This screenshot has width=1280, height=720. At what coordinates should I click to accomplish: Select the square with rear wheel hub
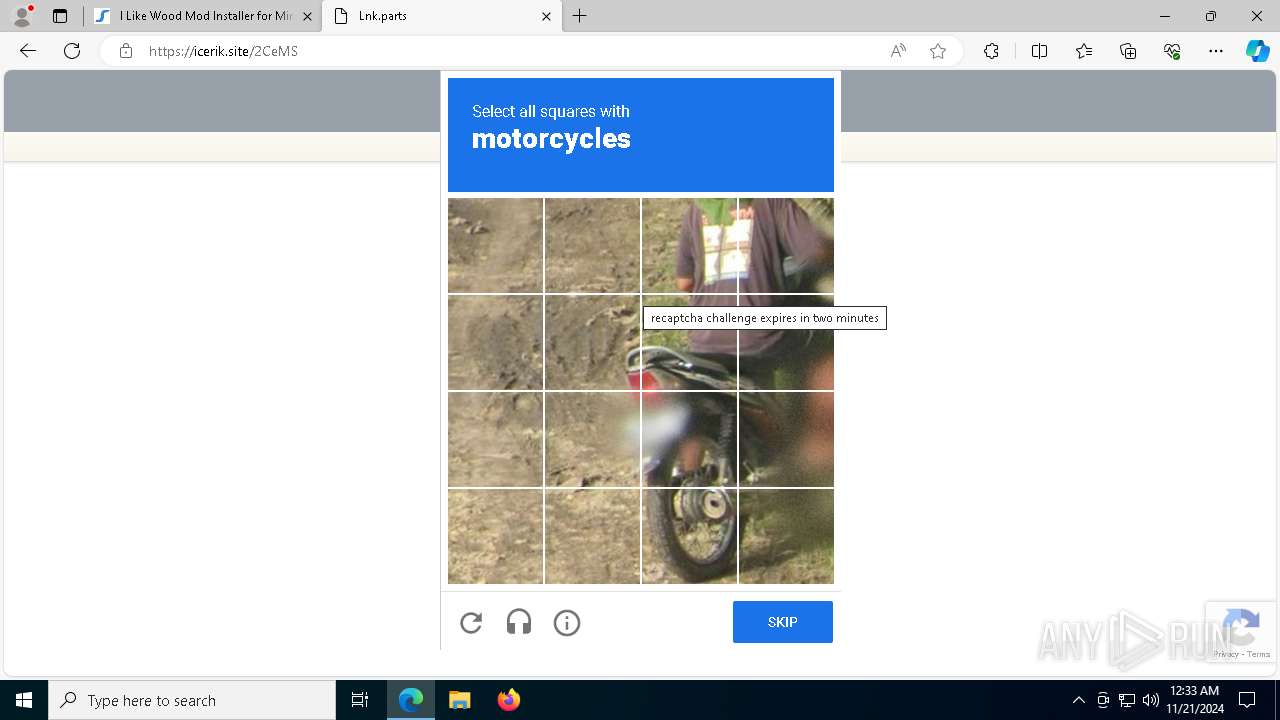click(x=689, y=536)
